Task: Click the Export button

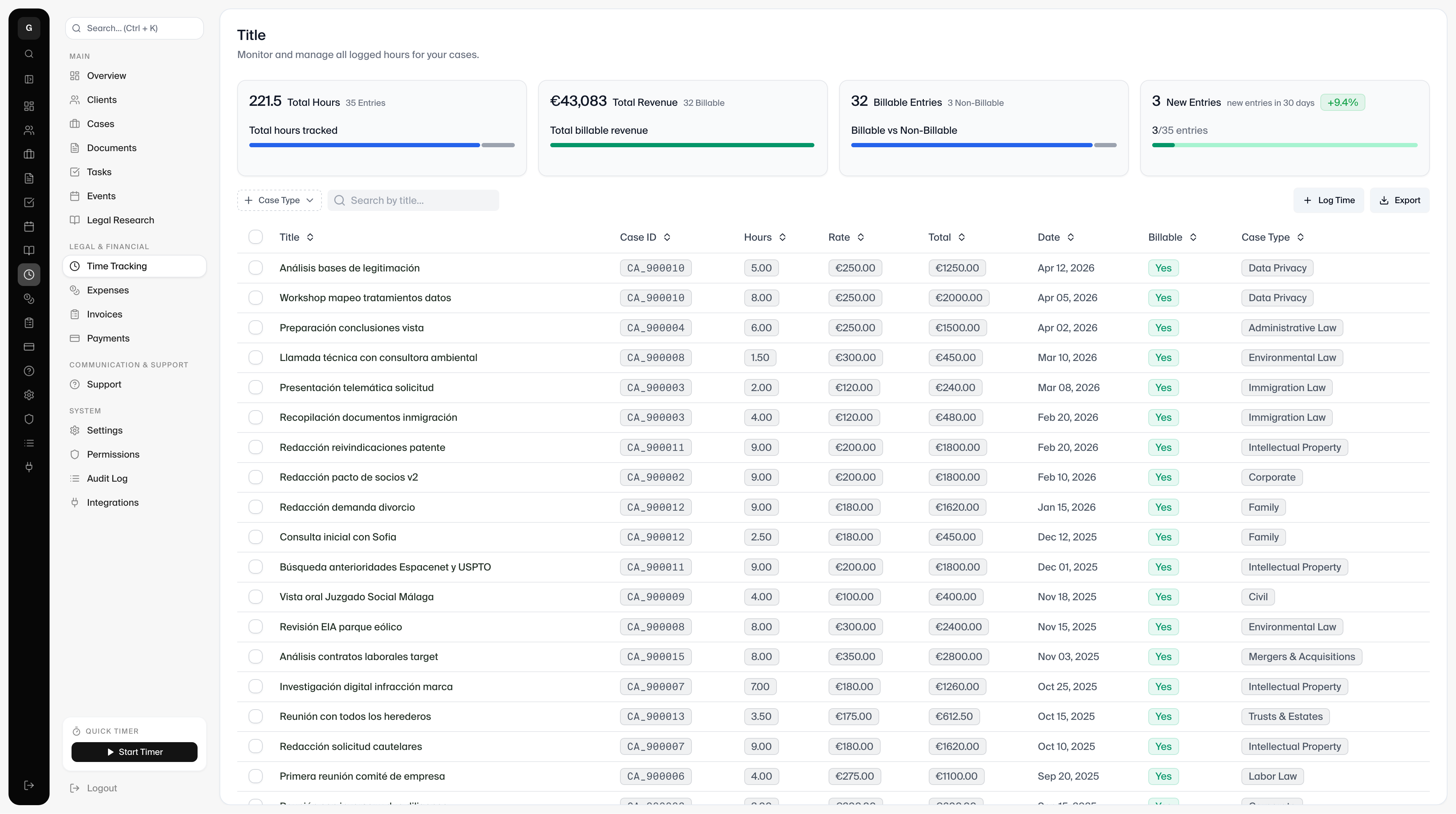Action: 1399,201
